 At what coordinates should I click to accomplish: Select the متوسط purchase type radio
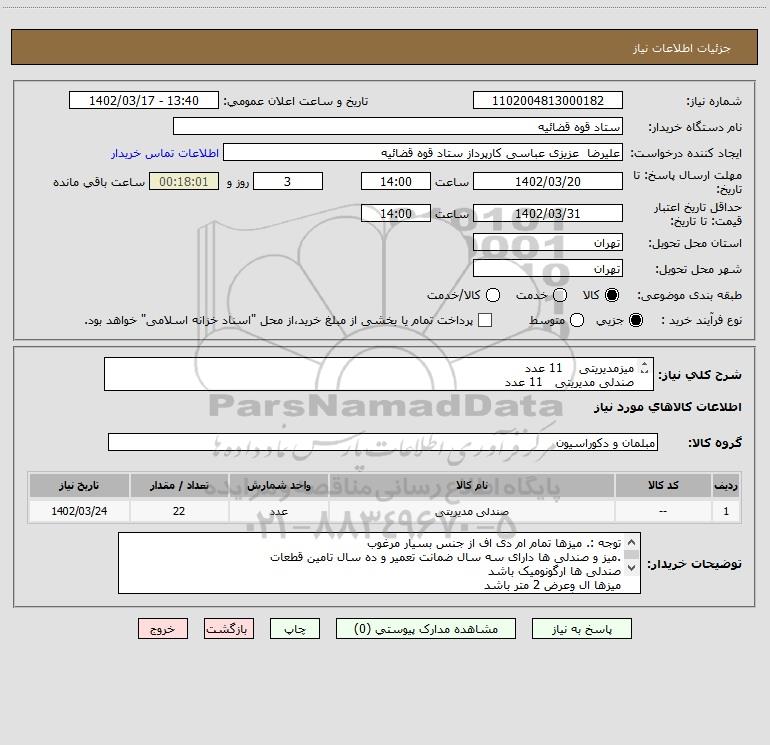click(x=577, y=320)
